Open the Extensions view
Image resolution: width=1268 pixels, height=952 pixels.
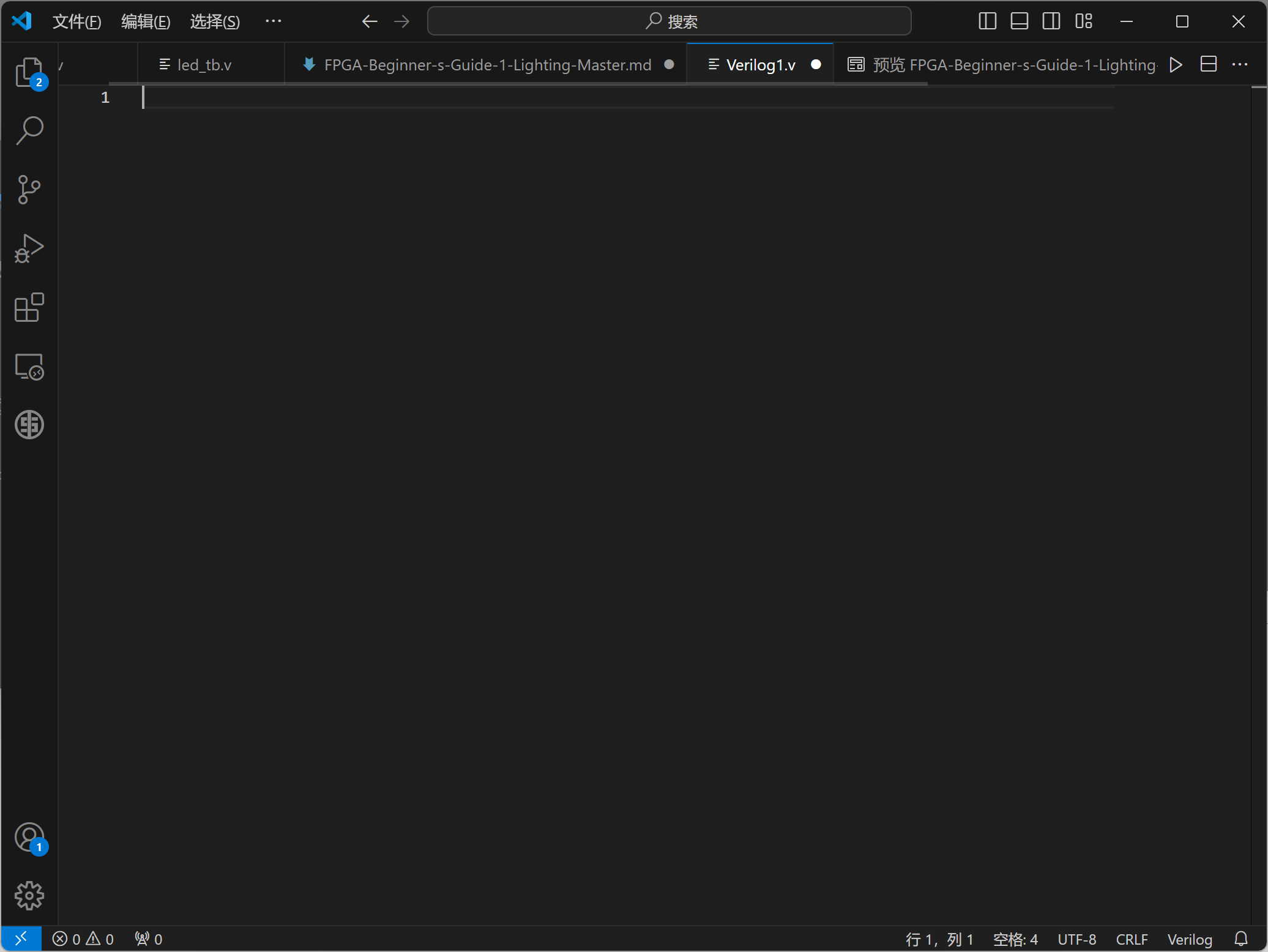[29, 307]
